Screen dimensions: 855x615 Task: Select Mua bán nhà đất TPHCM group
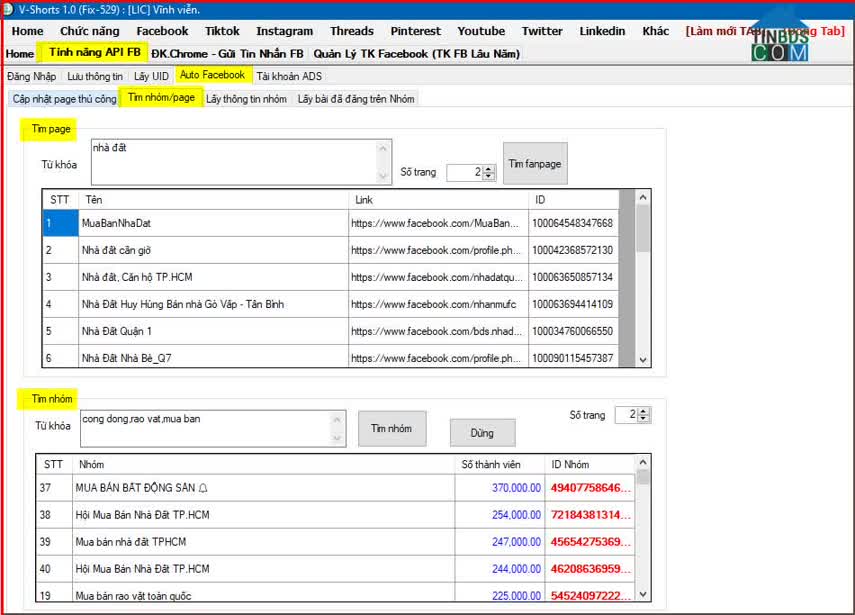(335, 541)
